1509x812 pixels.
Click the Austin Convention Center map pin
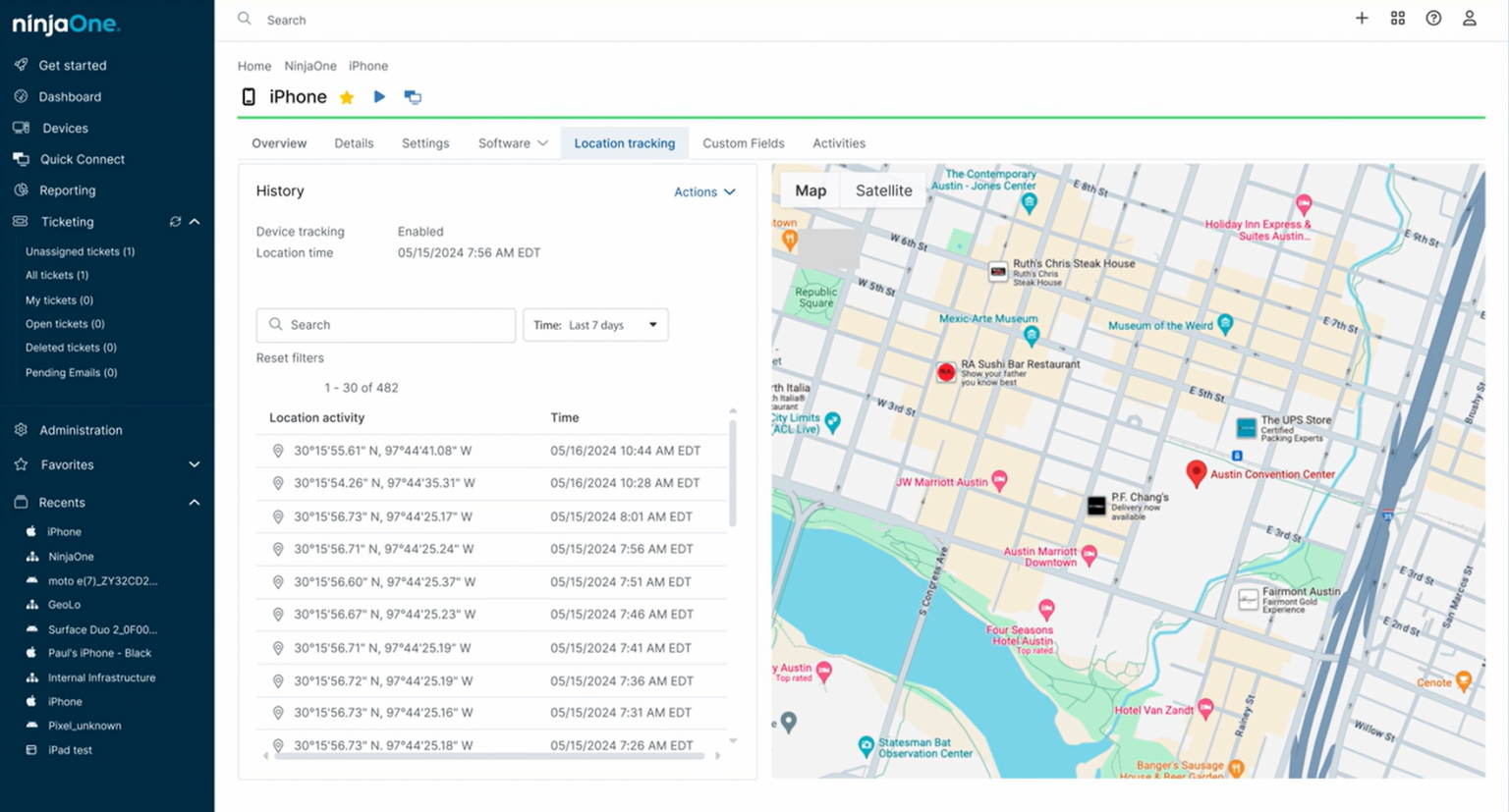pos(1196,473)
